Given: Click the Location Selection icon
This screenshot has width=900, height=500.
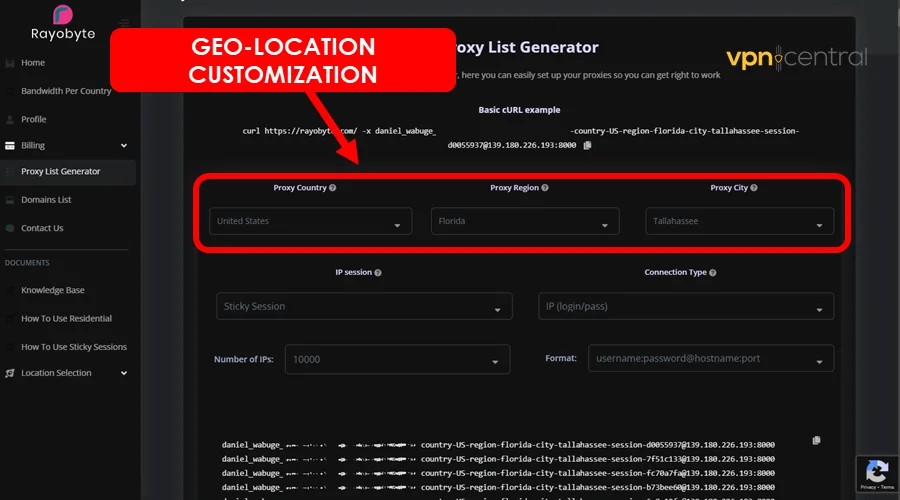Looking at the screenshot, I should pos(10,373).
